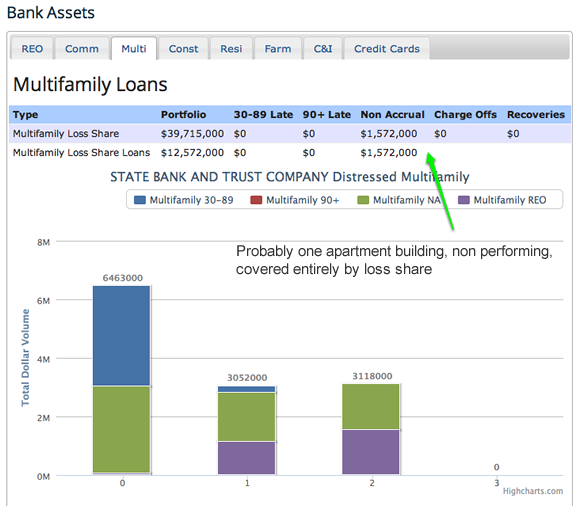Click Non Accrual $1,572,000 in Loss Share Loans row

click(x=389, y=153)
